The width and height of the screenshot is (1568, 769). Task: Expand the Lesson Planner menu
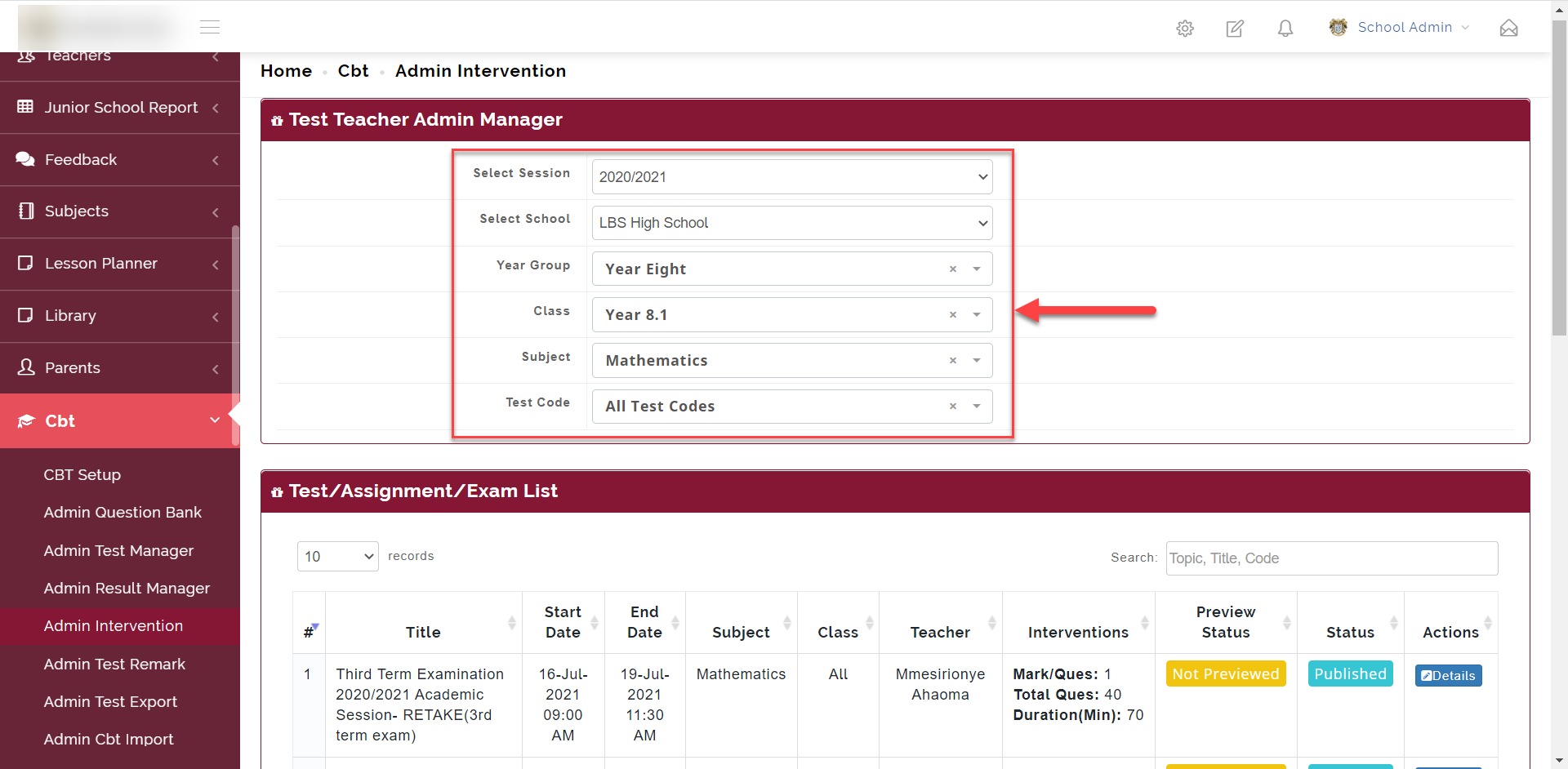[x=216, y=264]
